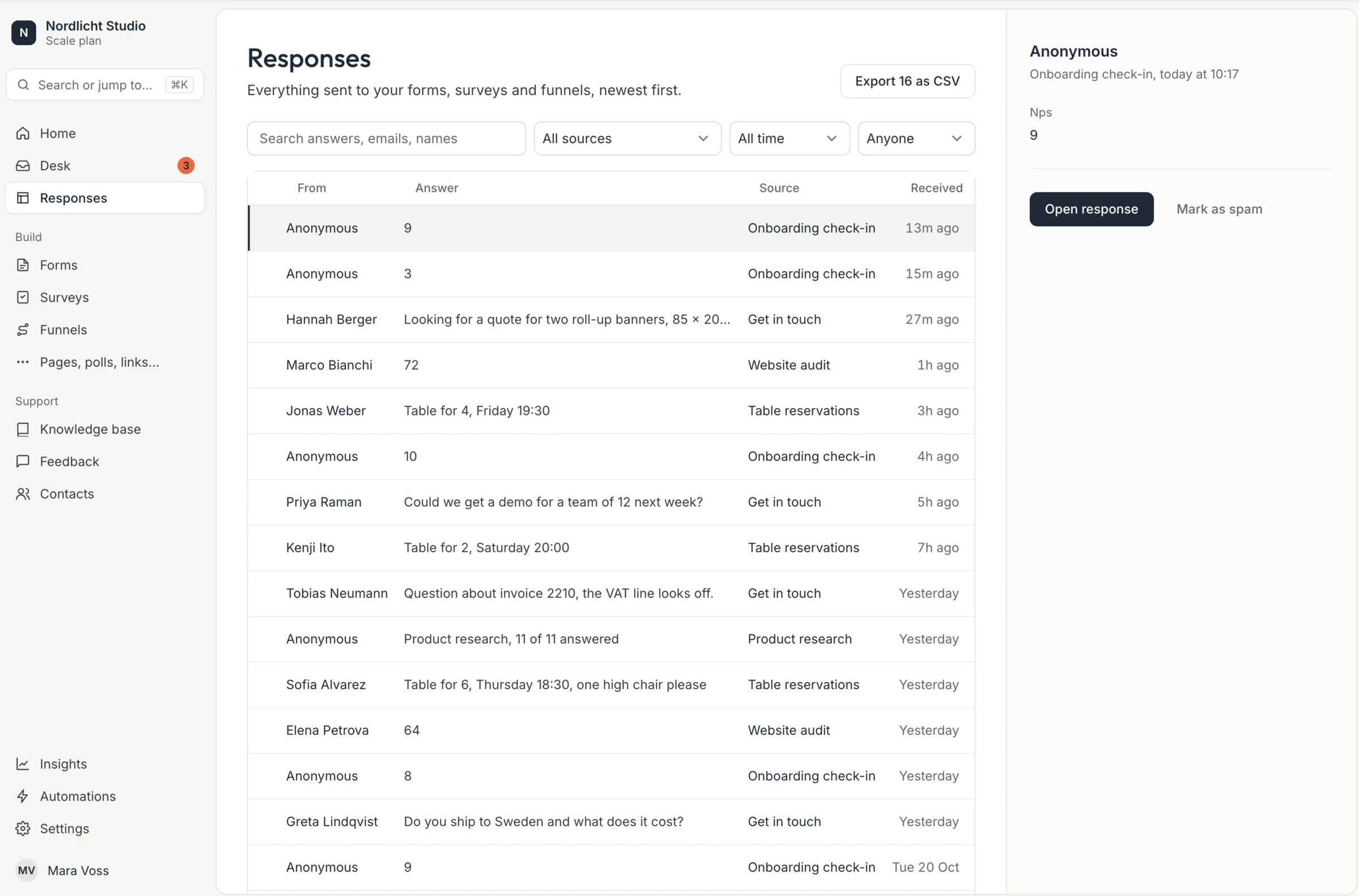Click Export 16 as CSV
The image size is (1359, 896).
(907, 81)
